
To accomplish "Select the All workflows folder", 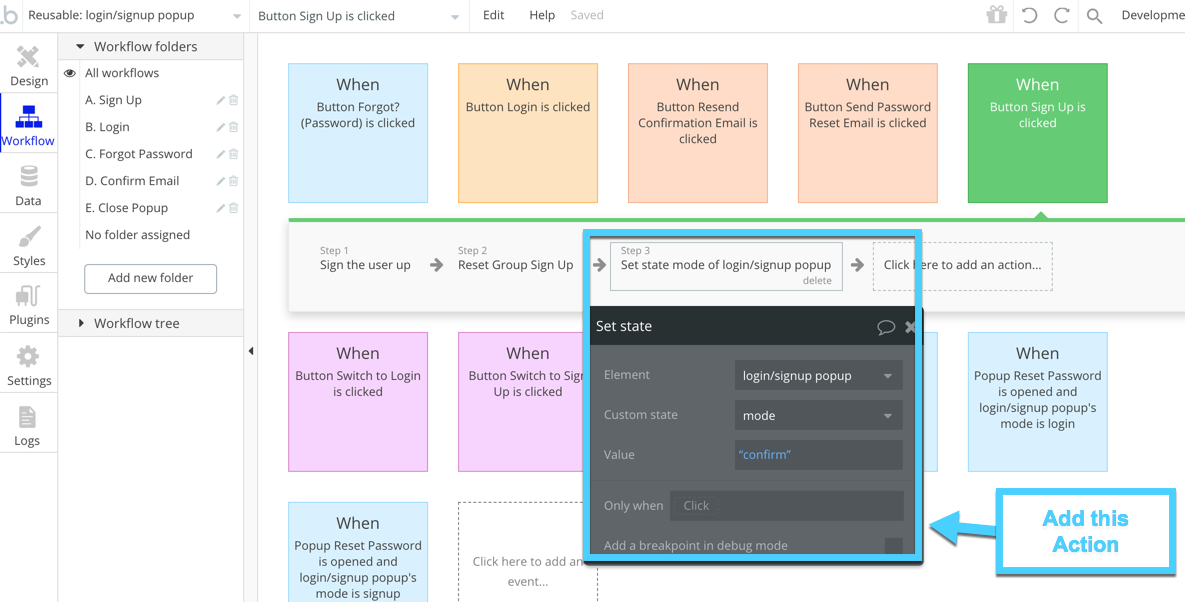I will click(122, 73).
